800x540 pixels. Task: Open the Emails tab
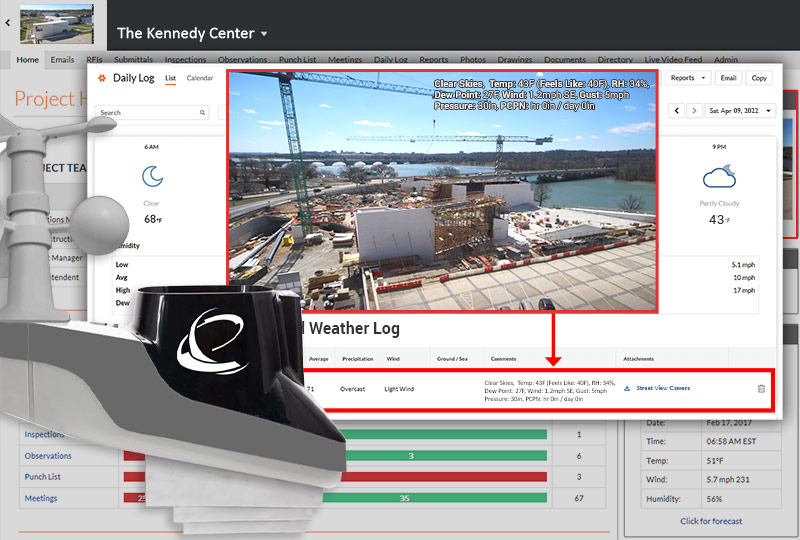click(62, 60)
